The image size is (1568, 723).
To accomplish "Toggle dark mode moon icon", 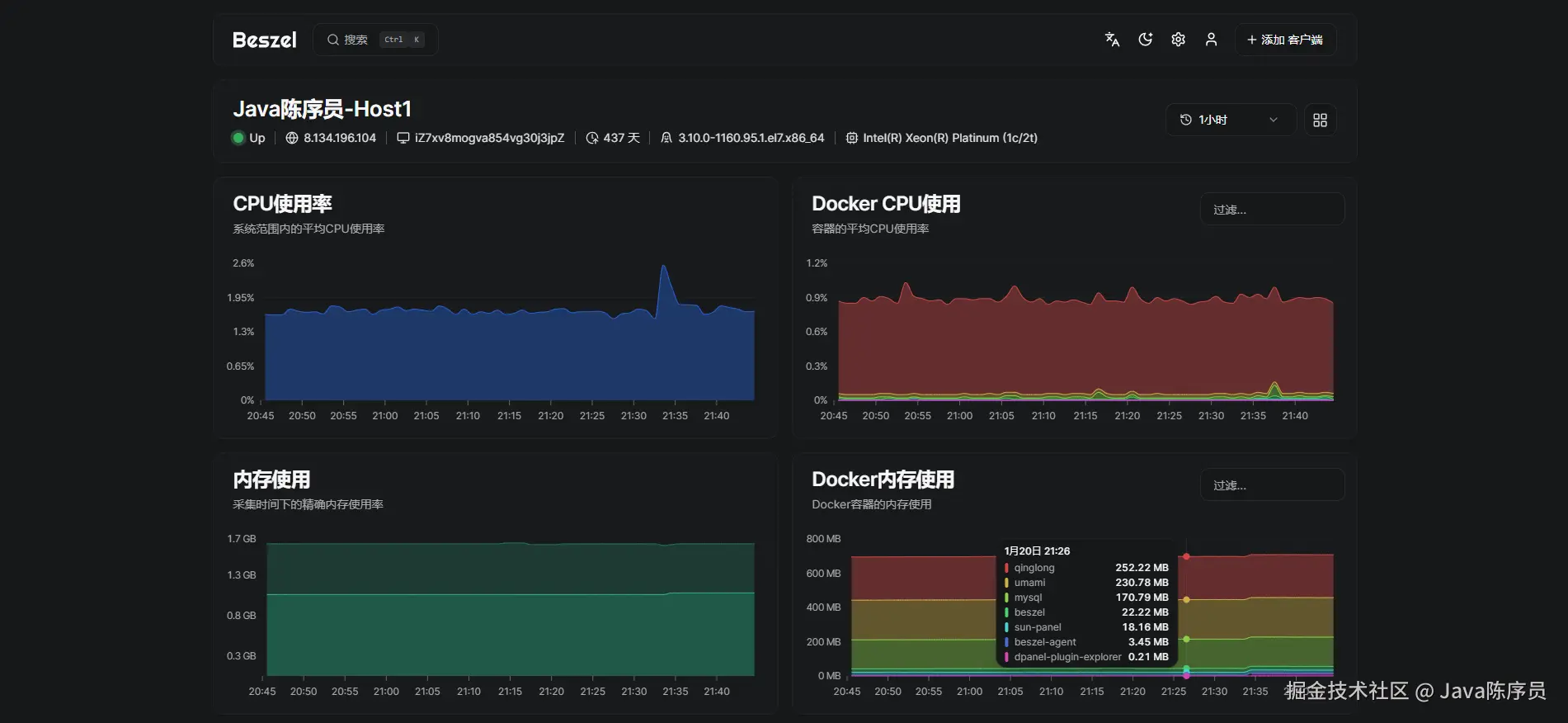I will [1145, 40].
